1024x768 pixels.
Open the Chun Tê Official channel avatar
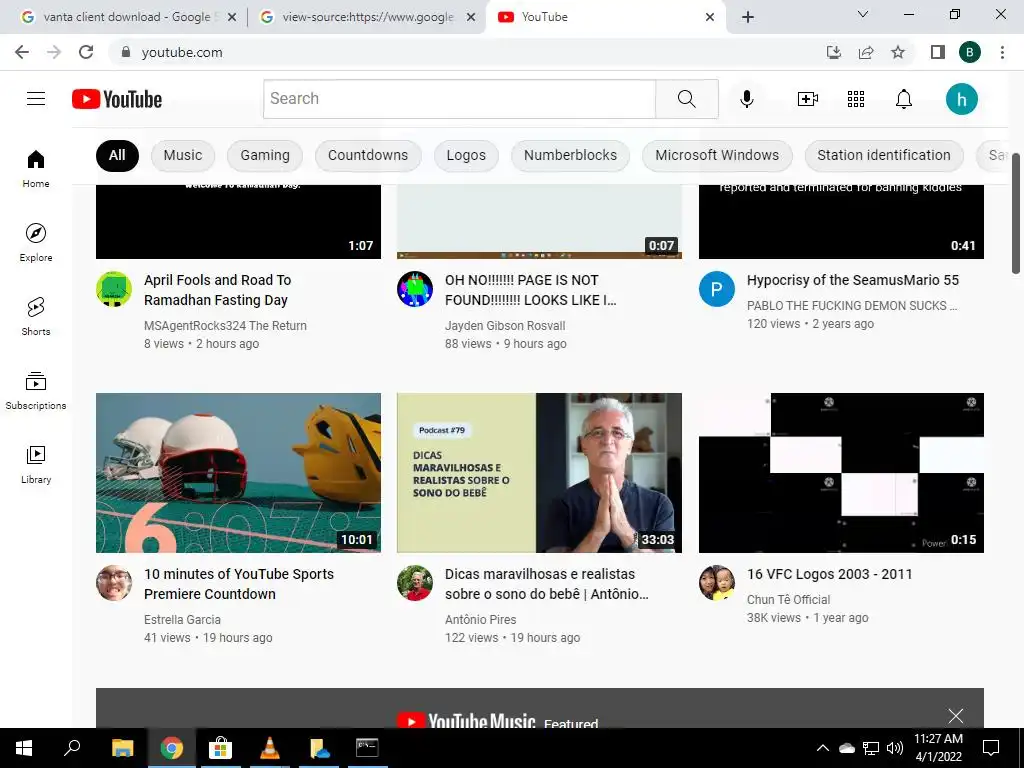click(x=716, y=583)
